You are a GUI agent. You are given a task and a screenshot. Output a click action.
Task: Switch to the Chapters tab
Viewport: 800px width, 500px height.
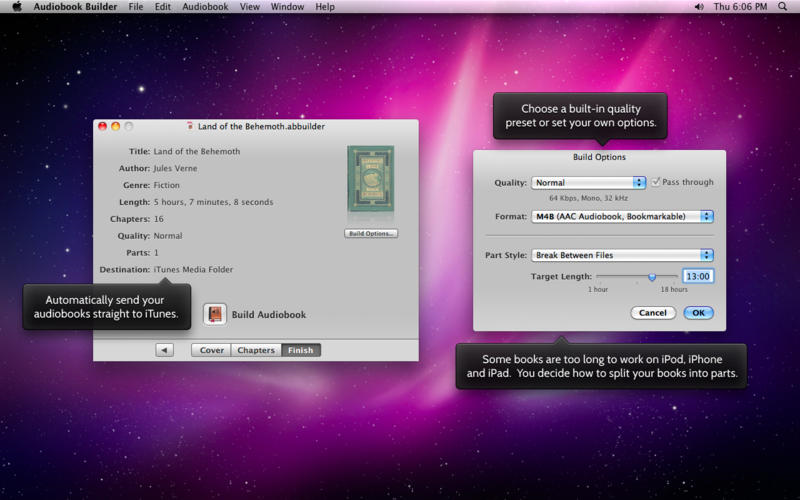point(256,350)
